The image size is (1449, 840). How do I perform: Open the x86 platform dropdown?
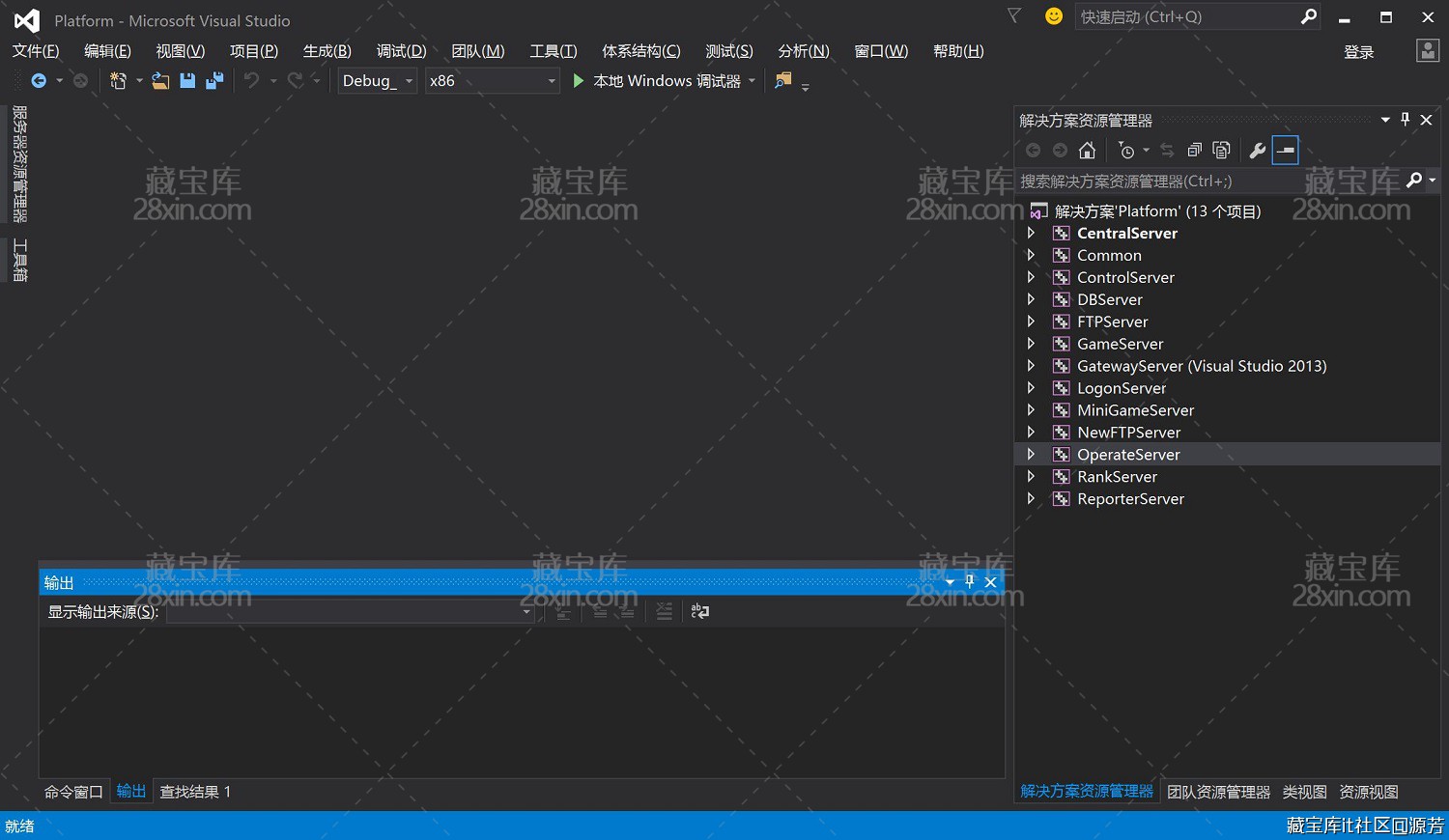[x=493, y=81]
